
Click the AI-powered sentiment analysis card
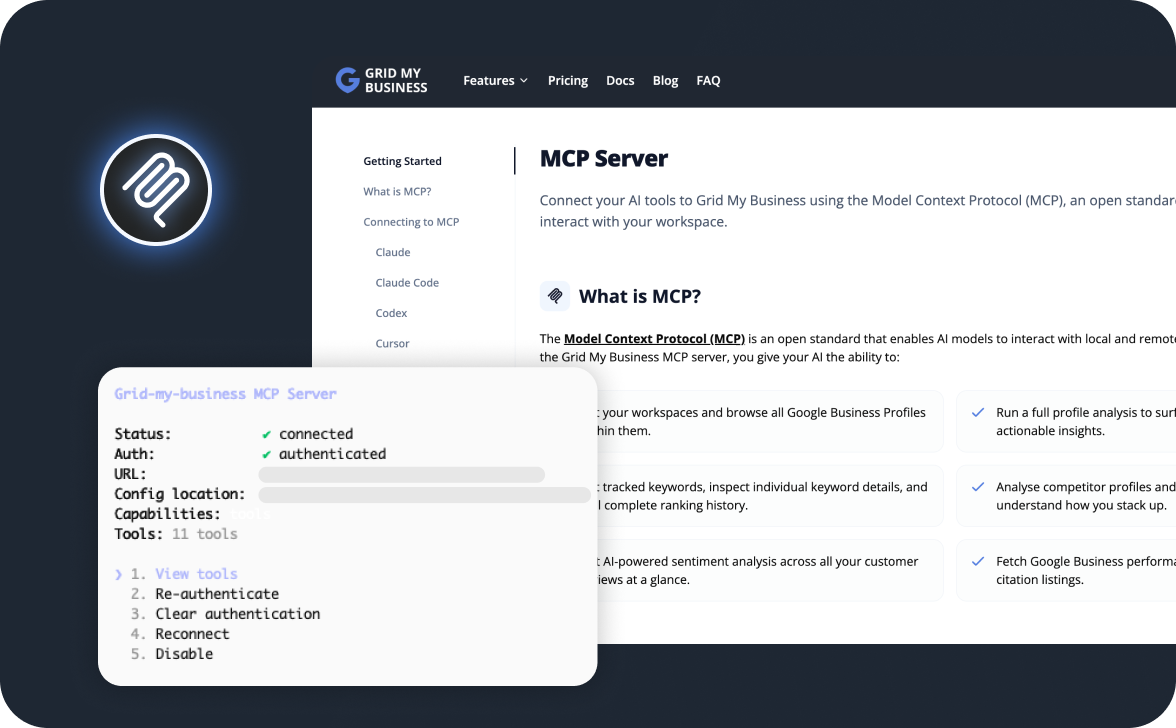point(770,570)
